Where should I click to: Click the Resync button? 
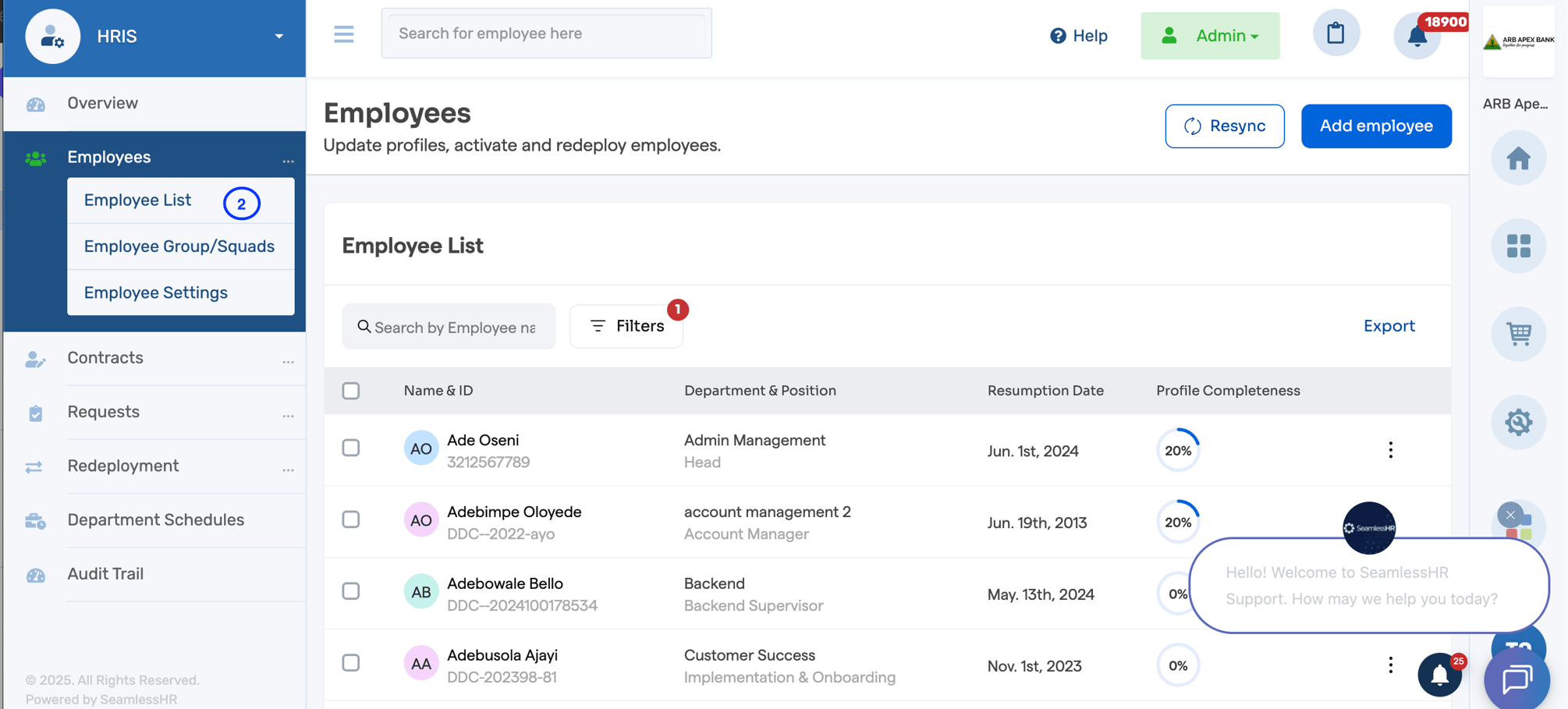pos(1225,126)
